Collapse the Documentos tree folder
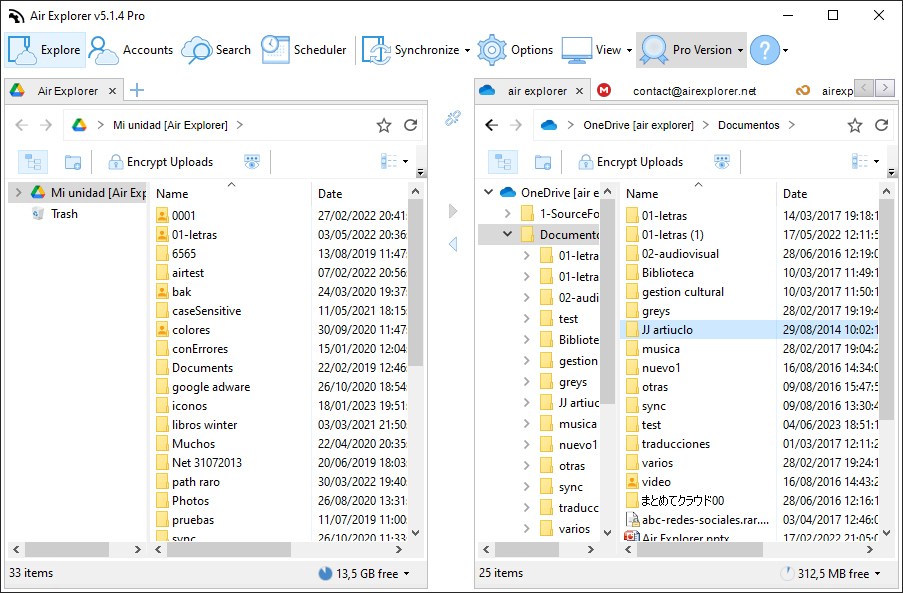The height and width of the screenshot is (593, 903). [507, 234]
